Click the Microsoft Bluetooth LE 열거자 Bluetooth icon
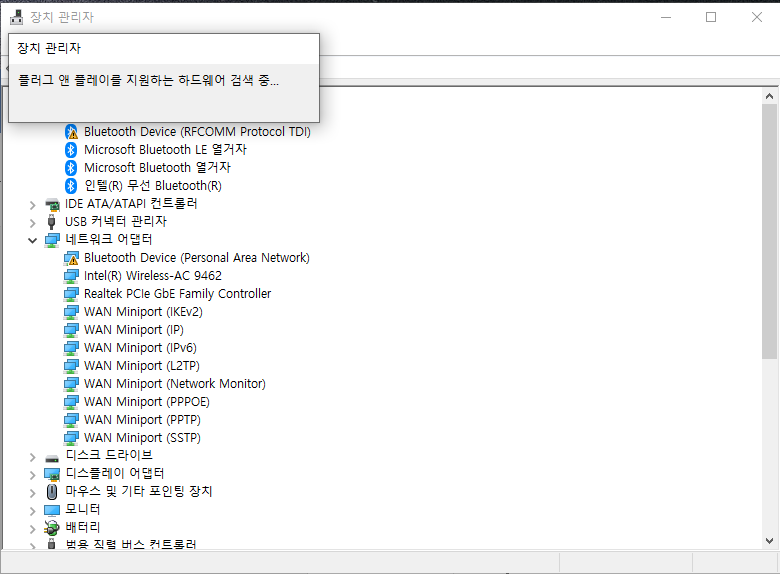 point(71,150)
